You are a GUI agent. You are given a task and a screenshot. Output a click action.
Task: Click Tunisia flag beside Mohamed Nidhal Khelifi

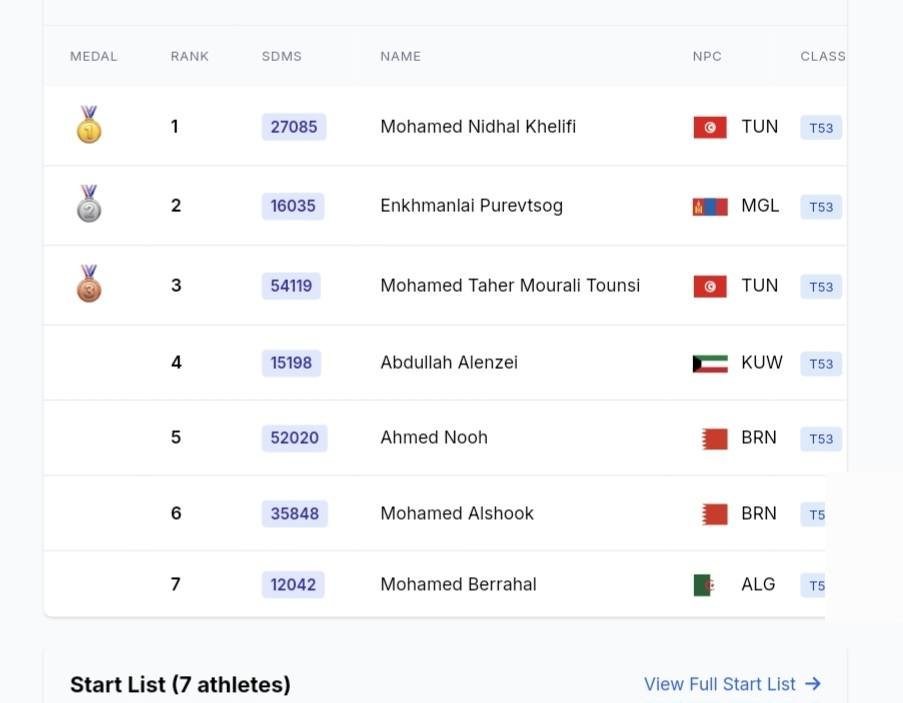click(710, 127)
